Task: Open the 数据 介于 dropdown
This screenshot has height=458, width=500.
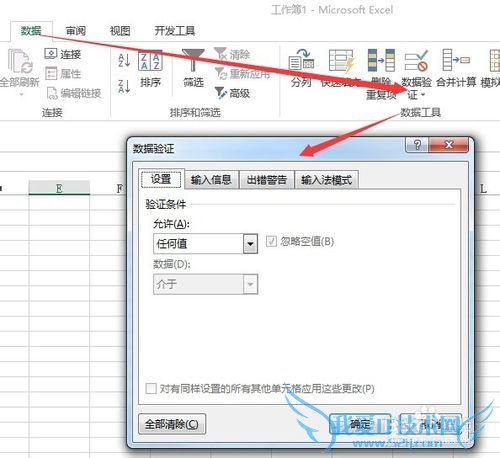Action: pyautogui.click(x=250, y=284)
